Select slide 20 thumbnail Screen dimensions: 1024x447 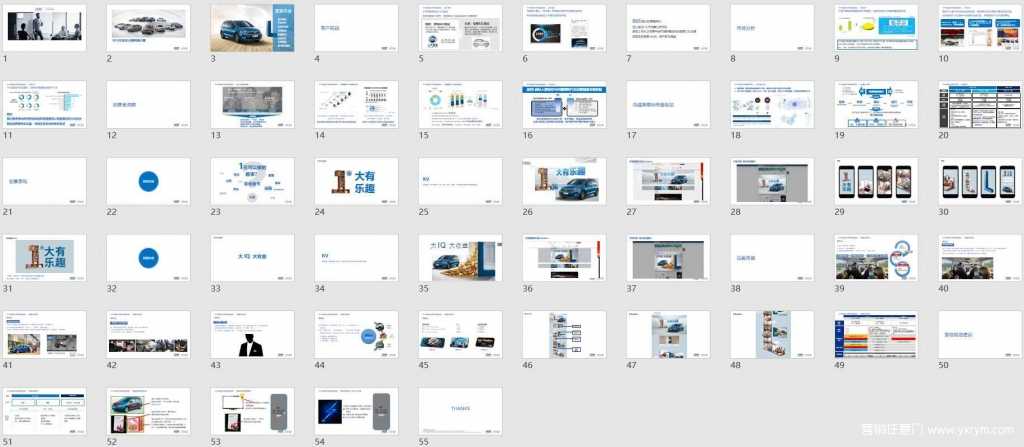pyautogui.click(x=980, y=105)
